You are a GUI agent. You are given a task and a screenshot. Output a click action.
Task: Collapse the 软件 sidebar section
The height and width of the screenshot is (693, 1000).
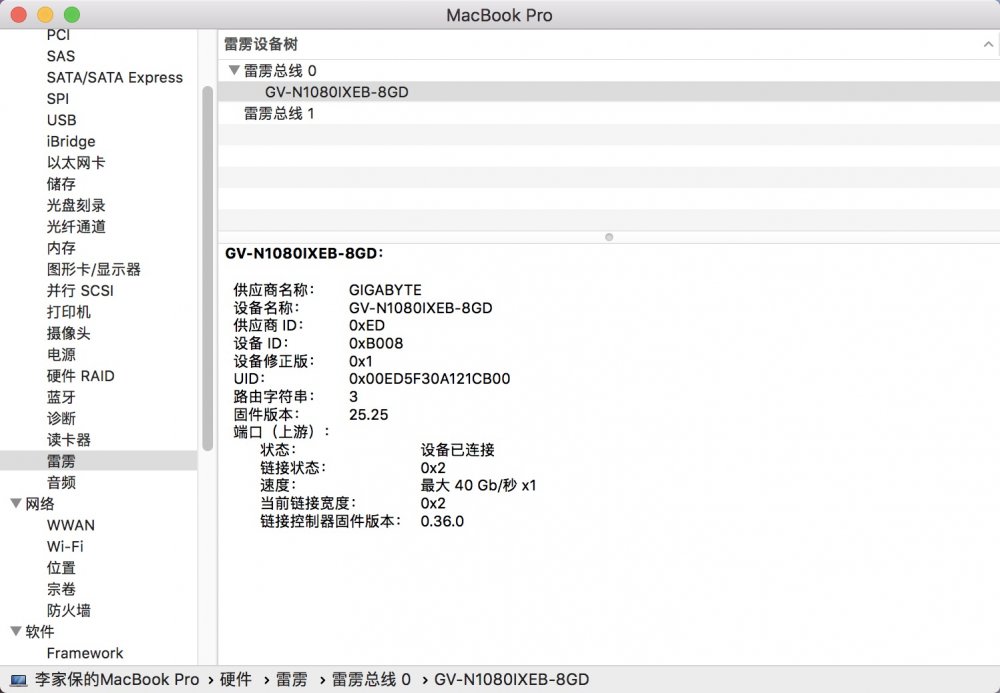[16, 631]
